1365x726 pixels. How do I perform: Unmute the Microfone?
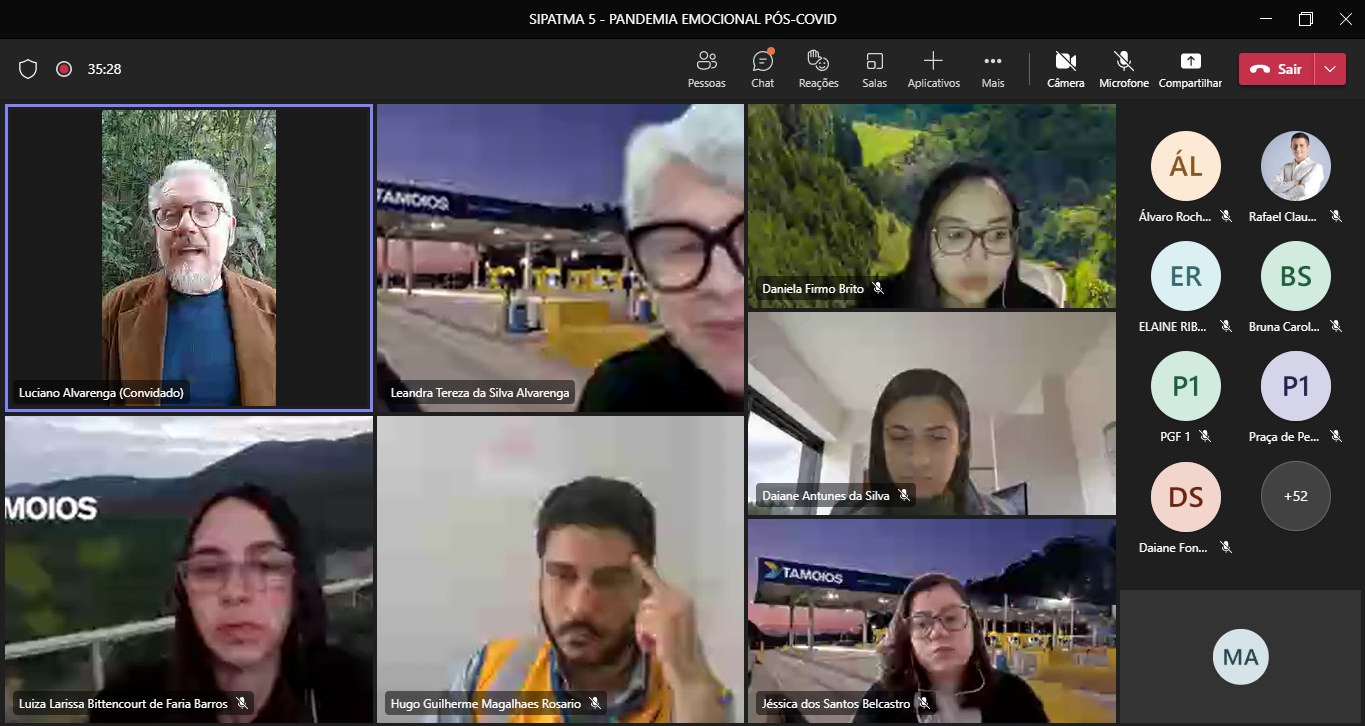tap(1124, 68)
